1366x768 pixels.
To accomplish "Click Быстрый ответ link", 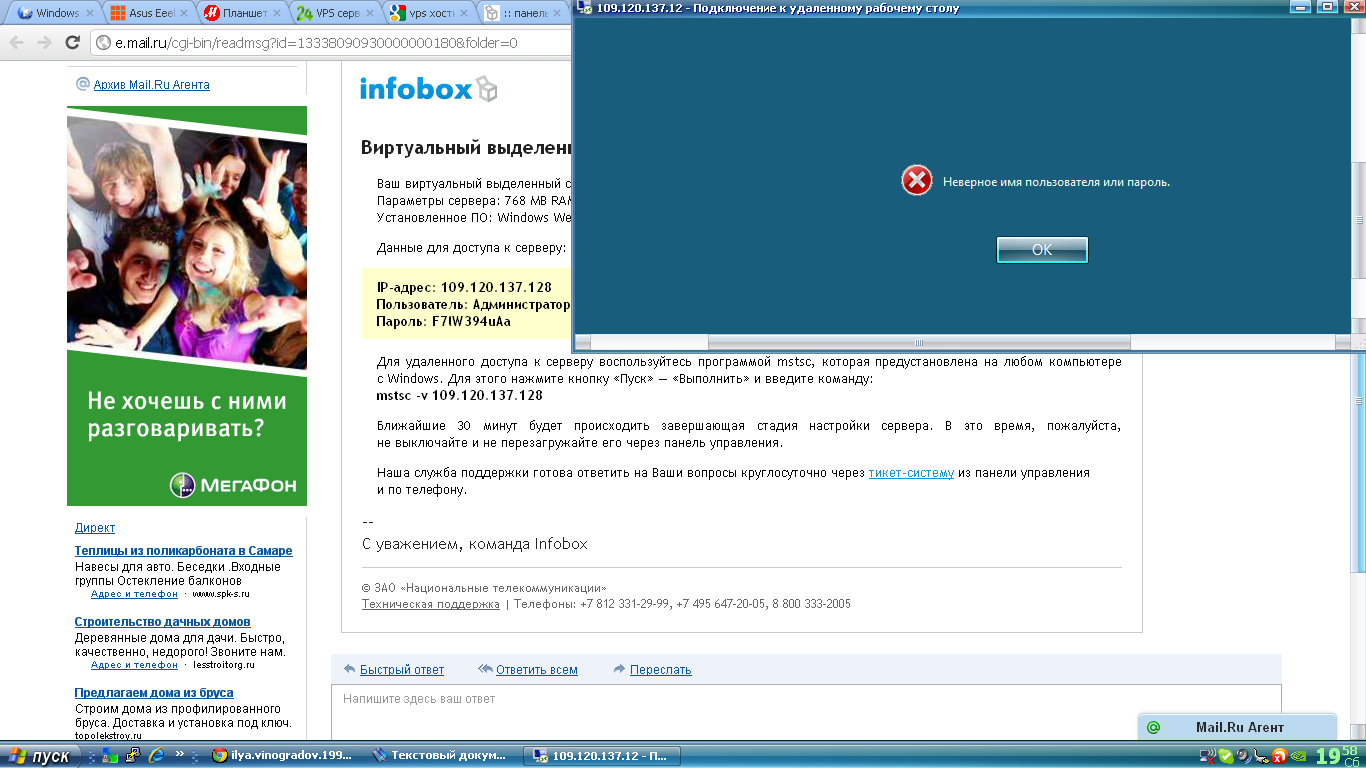I will (x=402, y=670).
